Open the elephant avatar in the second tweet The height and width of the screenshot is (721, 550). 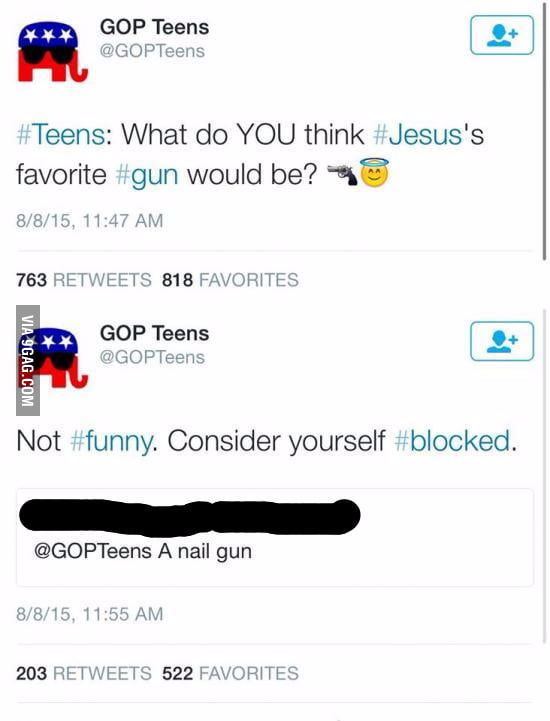coord(52,359)
